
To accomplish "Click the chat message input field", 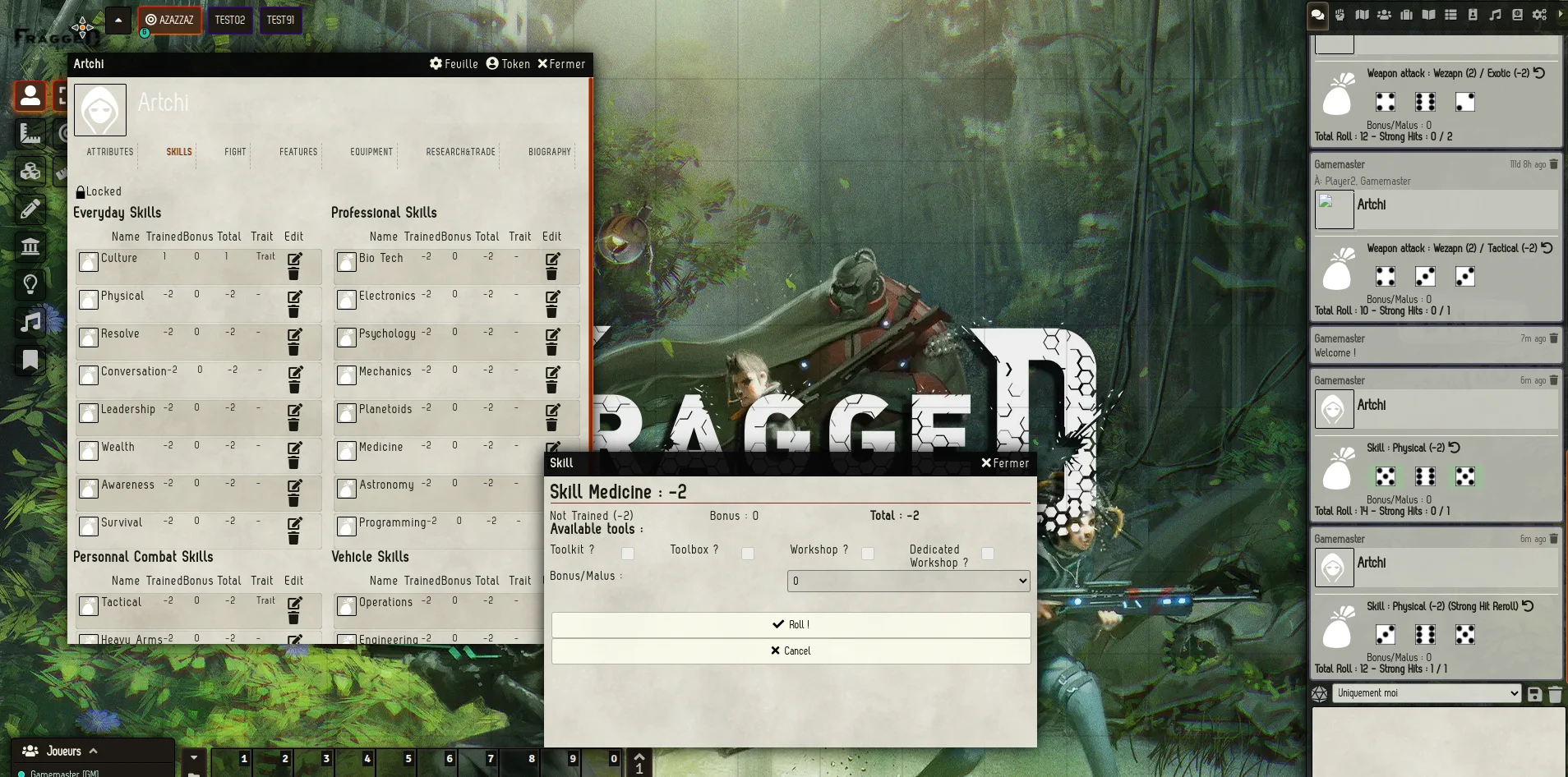I will (x=1438, y=741).
